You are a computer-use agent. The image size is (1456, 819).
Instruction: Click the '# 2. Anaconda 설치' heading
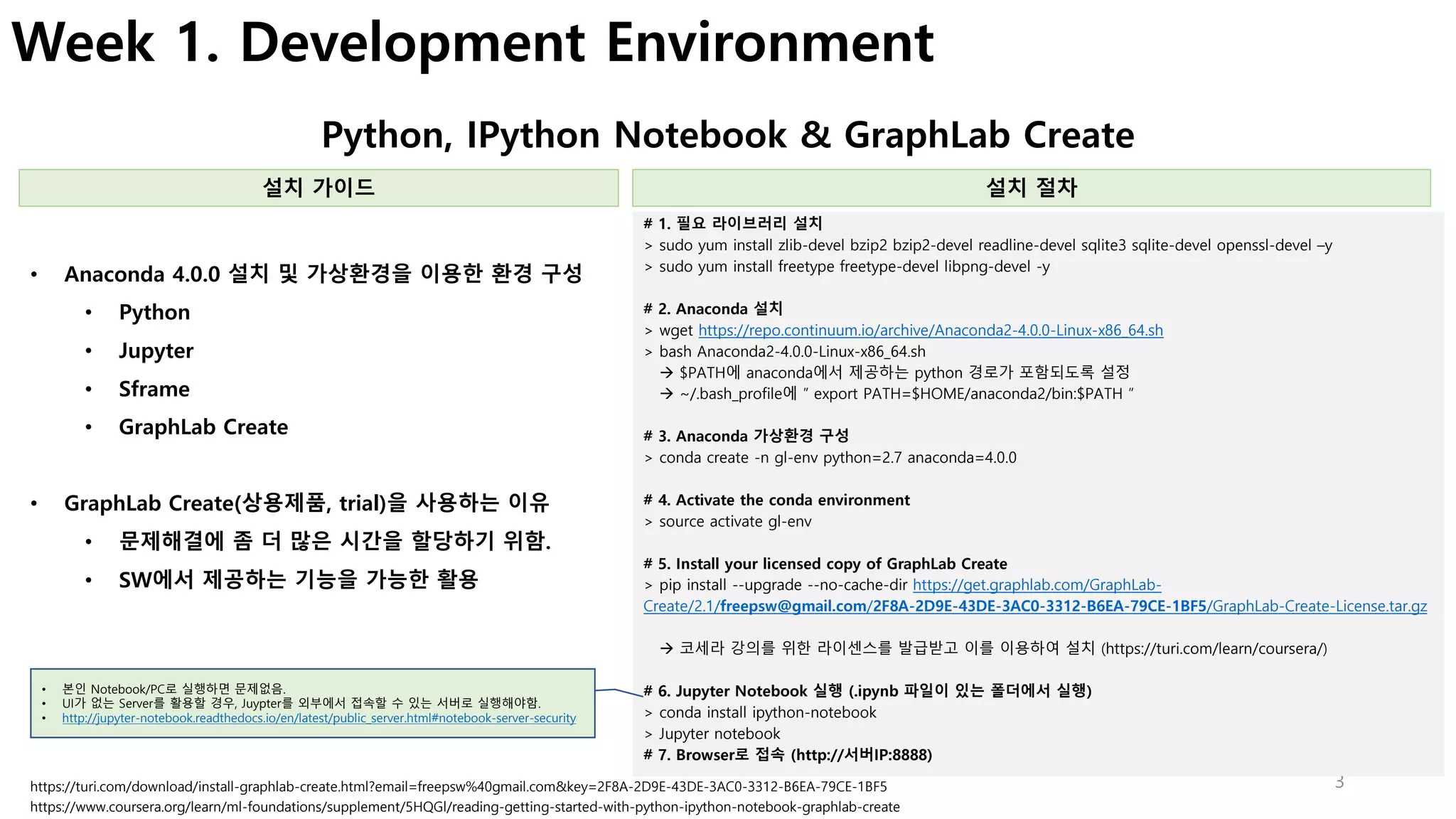[712, 309]
